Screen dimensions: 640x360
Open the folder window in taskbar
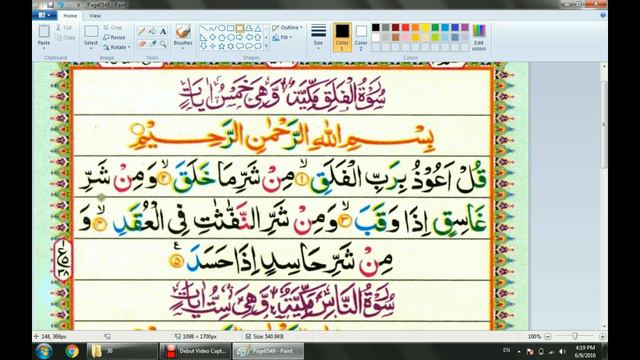[122, 351]
